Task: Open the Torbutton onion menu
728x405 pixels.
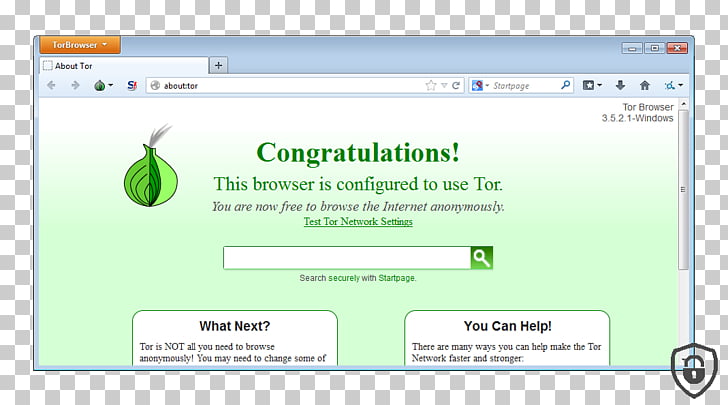Action: (99, 85)
